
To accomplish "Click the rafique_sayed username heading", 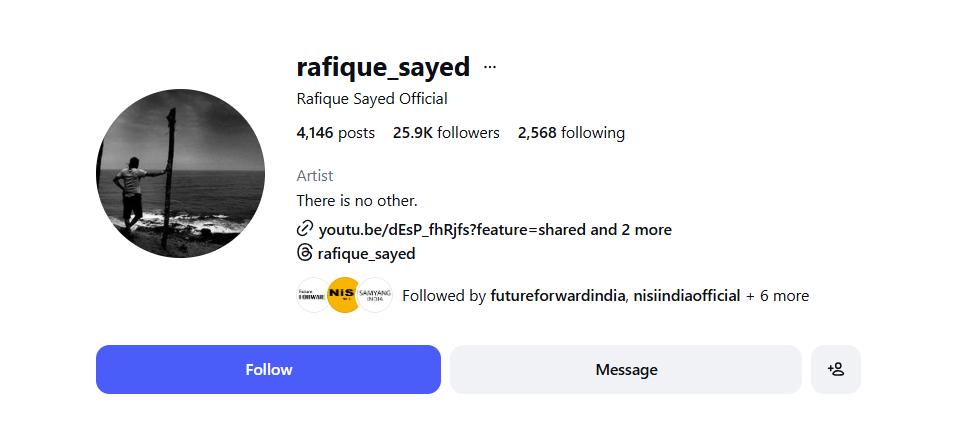I will [383, 67].
